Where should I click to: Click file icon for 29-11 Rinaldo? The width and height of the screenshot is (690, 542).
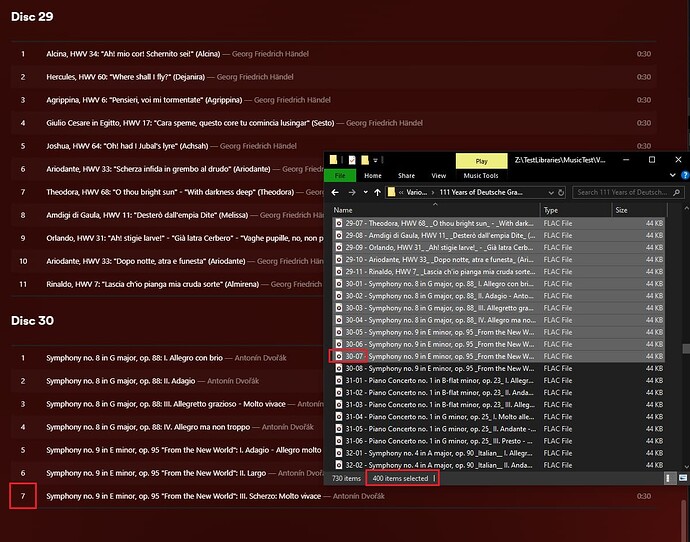tap(339, 272)
